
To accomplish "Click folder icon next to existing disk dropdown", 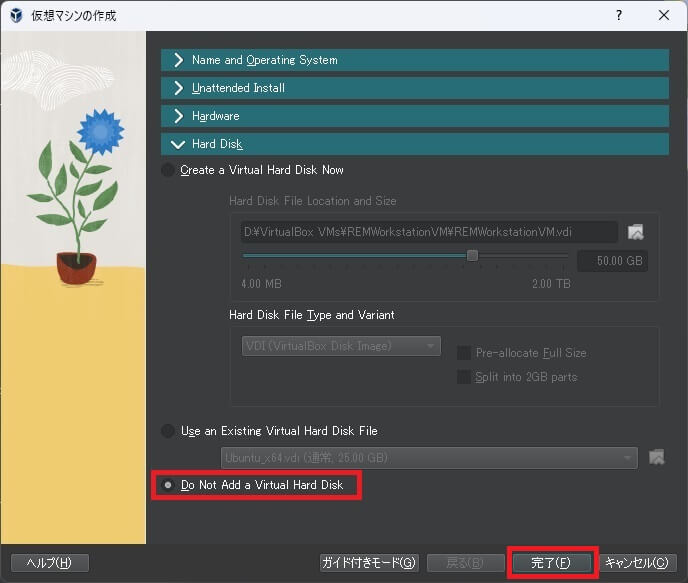I will tap(656, 457).
